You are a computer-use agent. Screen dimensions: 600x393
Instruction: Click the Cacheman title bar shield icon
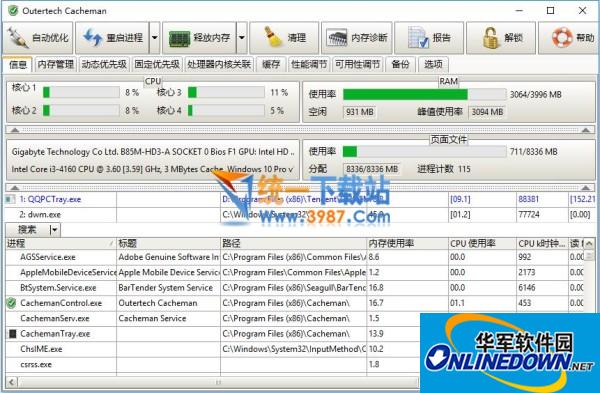(13, 10)
